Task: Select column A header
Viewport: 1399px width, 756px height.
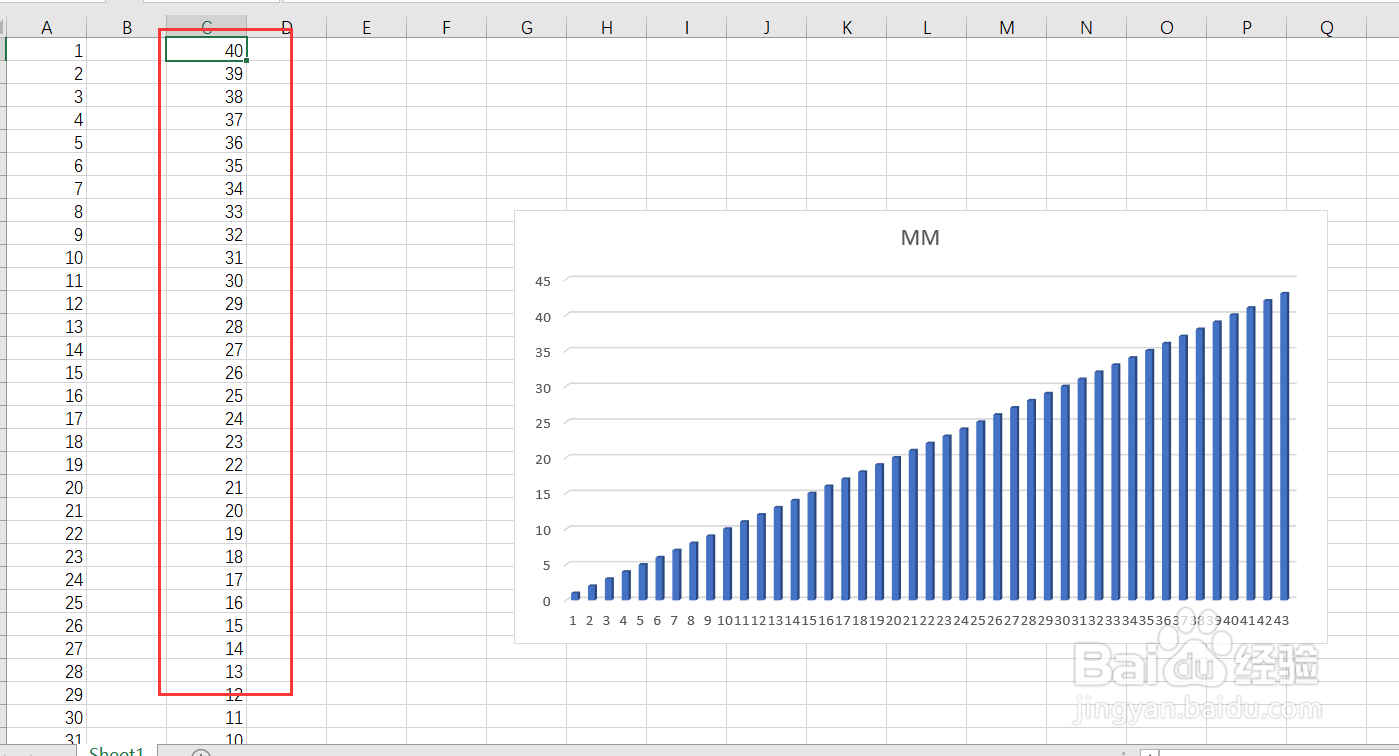Action: tap(46, 27)
